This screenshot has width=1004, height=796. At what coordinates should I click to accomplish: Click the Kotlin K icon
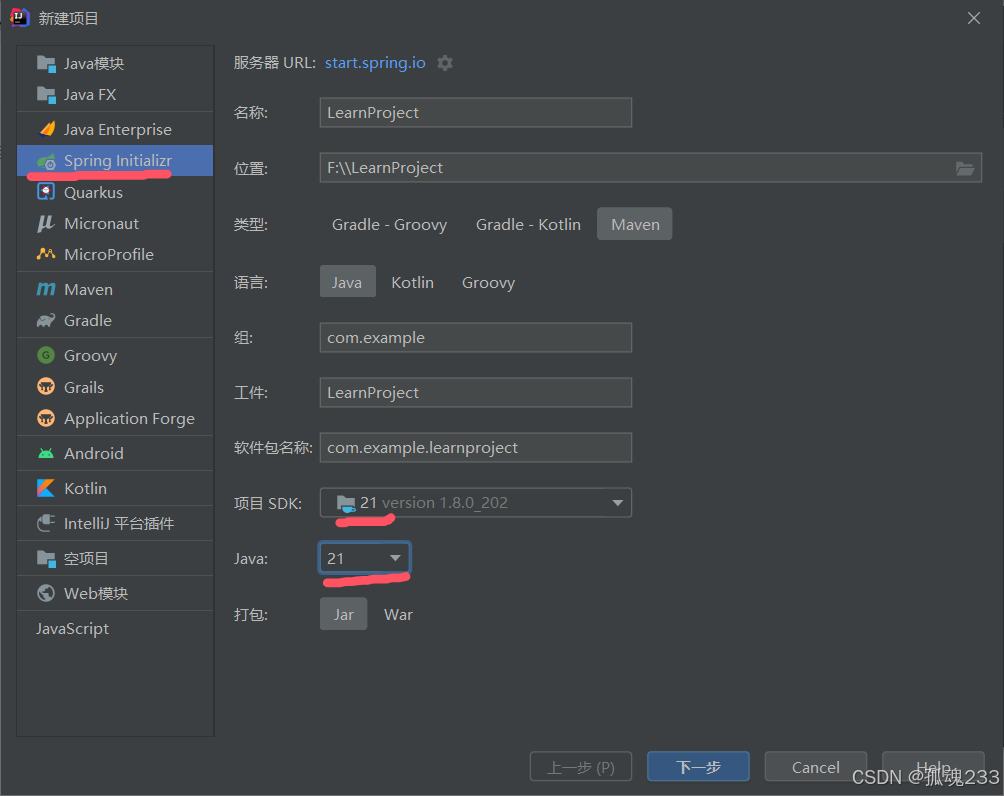[46, 488]
